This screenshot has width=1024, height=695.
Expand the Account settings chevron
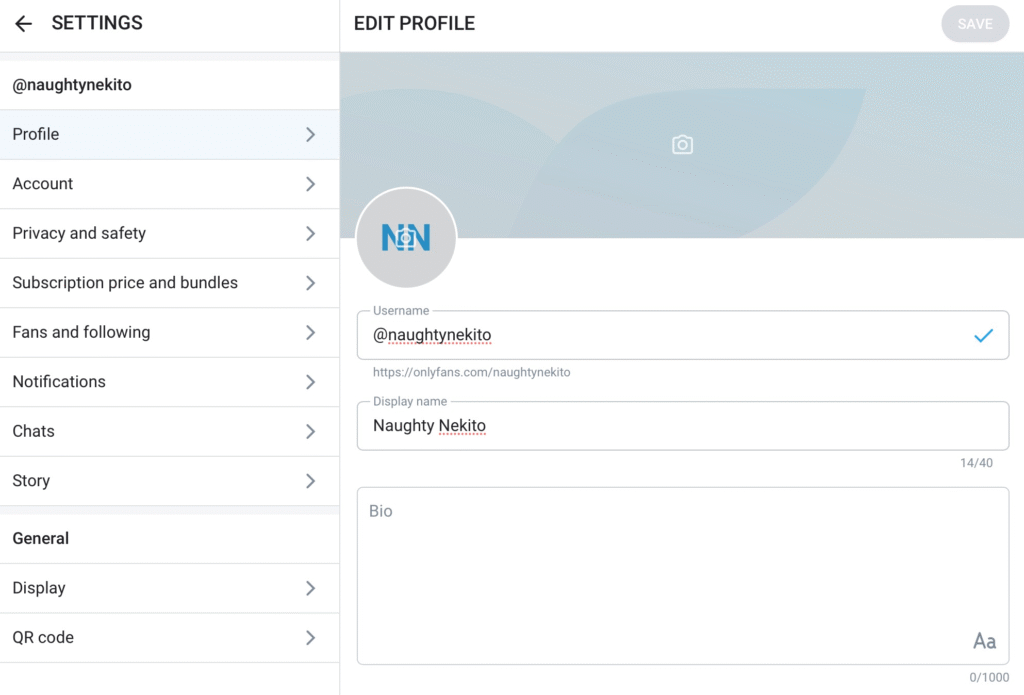coord(310,184)
